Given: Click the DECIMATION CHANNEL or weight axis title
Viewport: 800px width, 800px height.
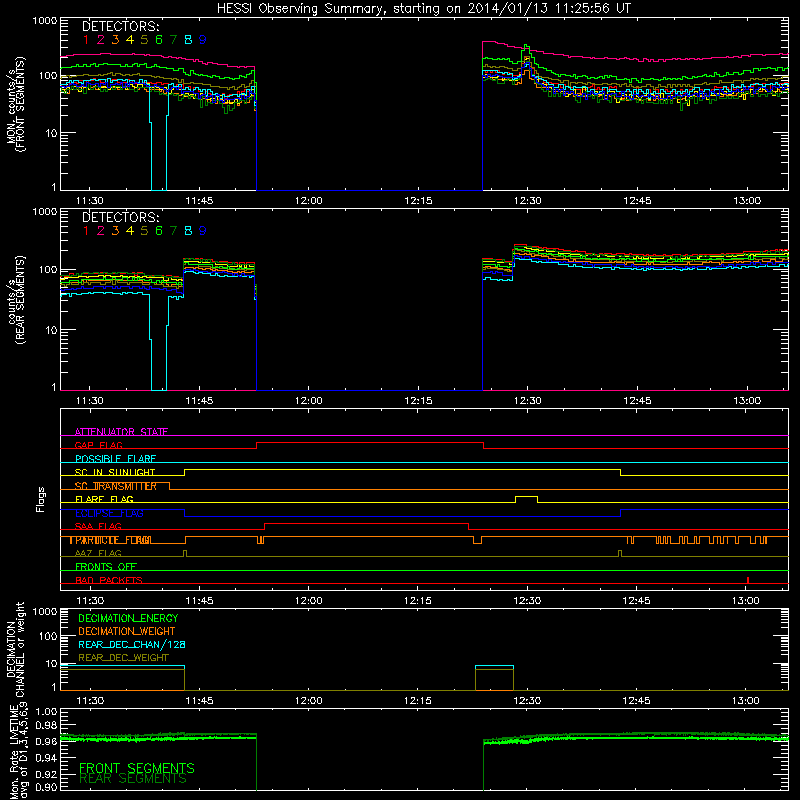Looking at the screenshot, I should click(15, 649).
